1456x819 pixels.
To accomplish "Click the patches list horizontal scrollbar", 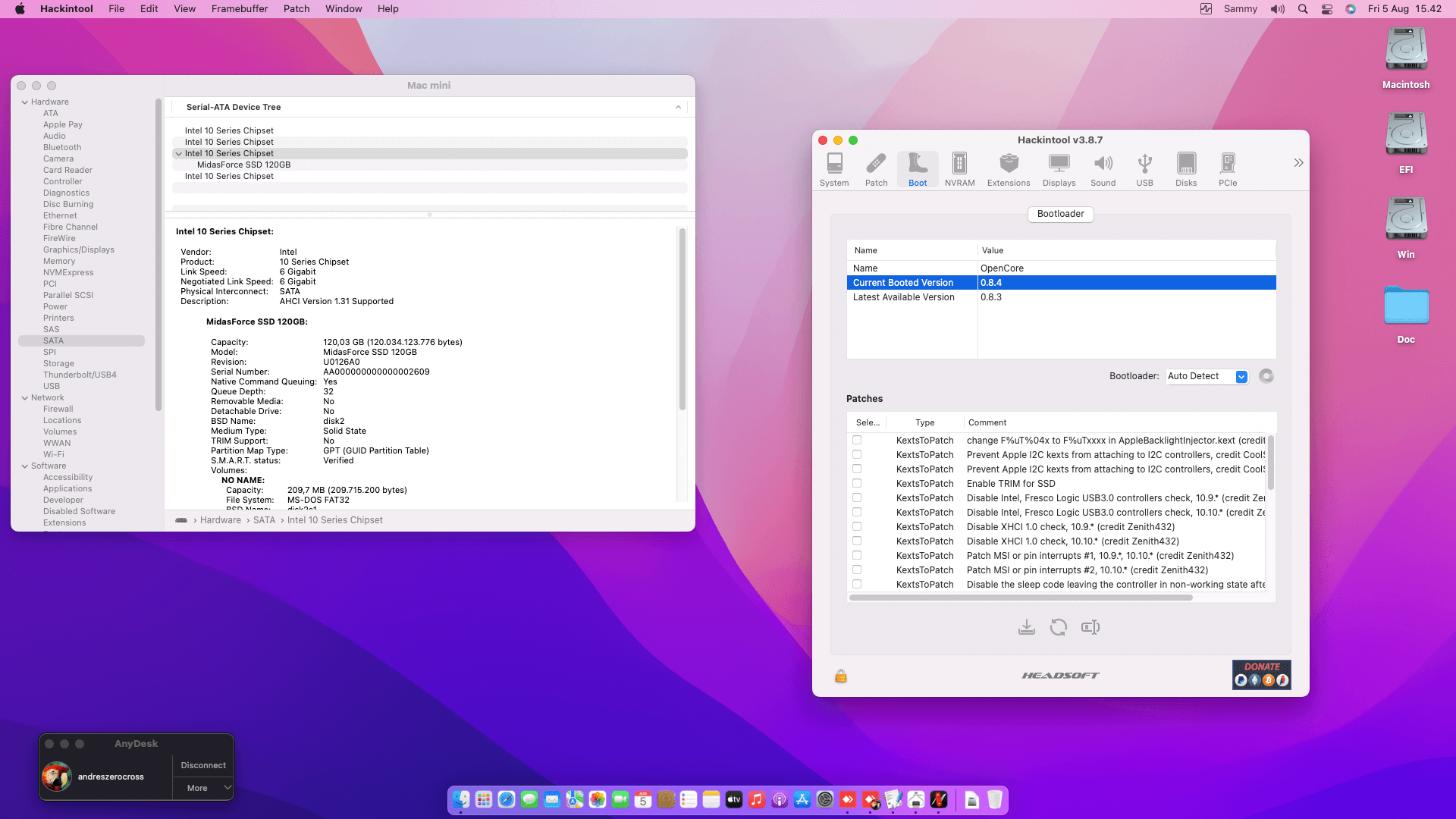I will click(x=1020, y=598).
